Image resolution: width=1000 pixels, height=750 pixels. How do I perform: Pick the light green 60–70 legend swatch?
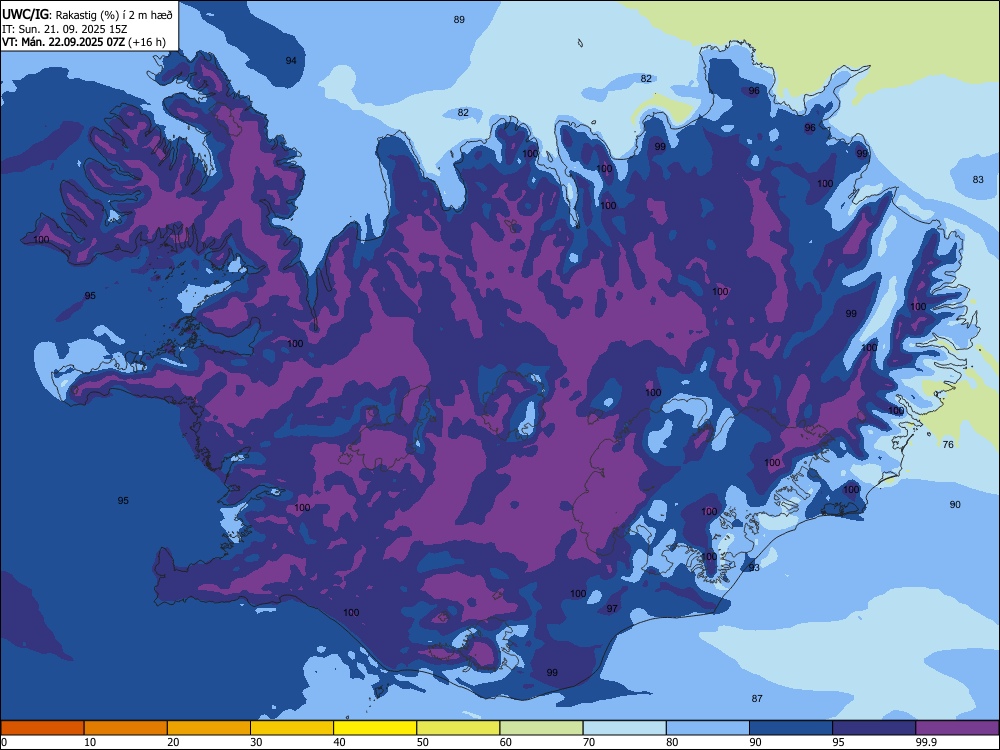click(541, 728)
